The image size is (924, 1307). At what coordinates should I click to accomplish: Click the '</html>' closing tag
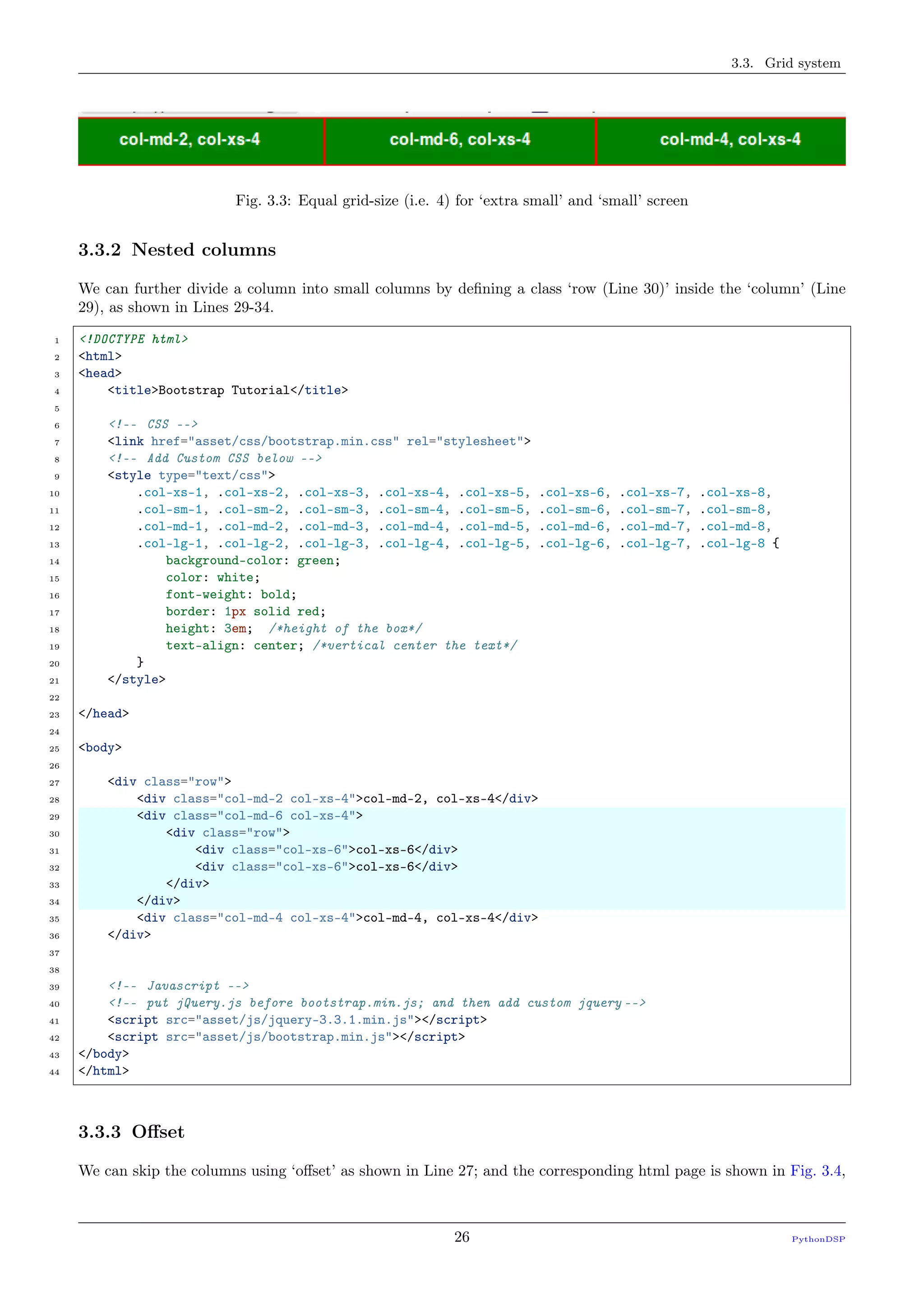click(104, 1071)
